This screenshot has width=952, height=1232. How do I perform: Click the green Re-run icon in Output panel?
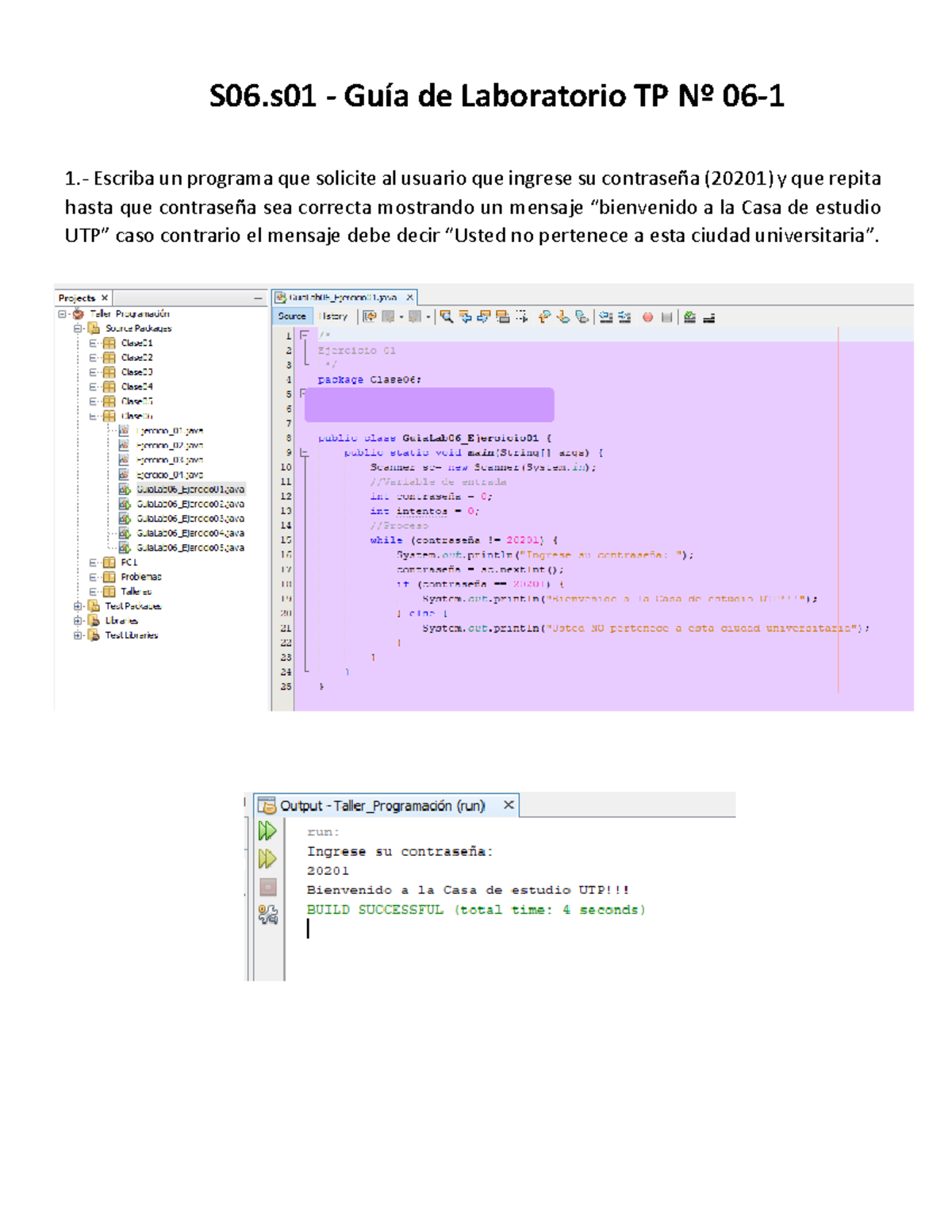(267, 831)
